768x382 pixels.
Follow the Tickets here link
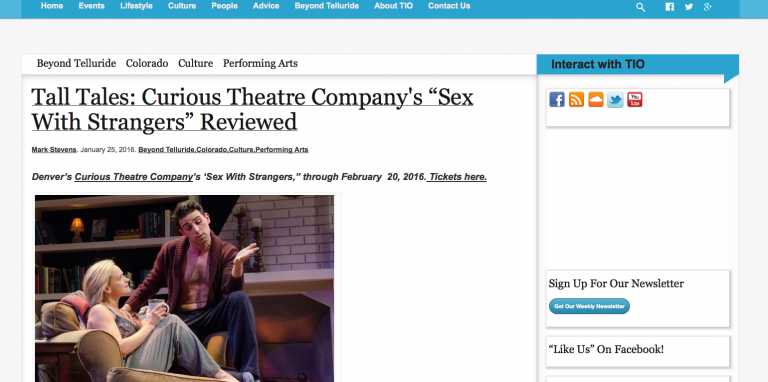point(457,177)
